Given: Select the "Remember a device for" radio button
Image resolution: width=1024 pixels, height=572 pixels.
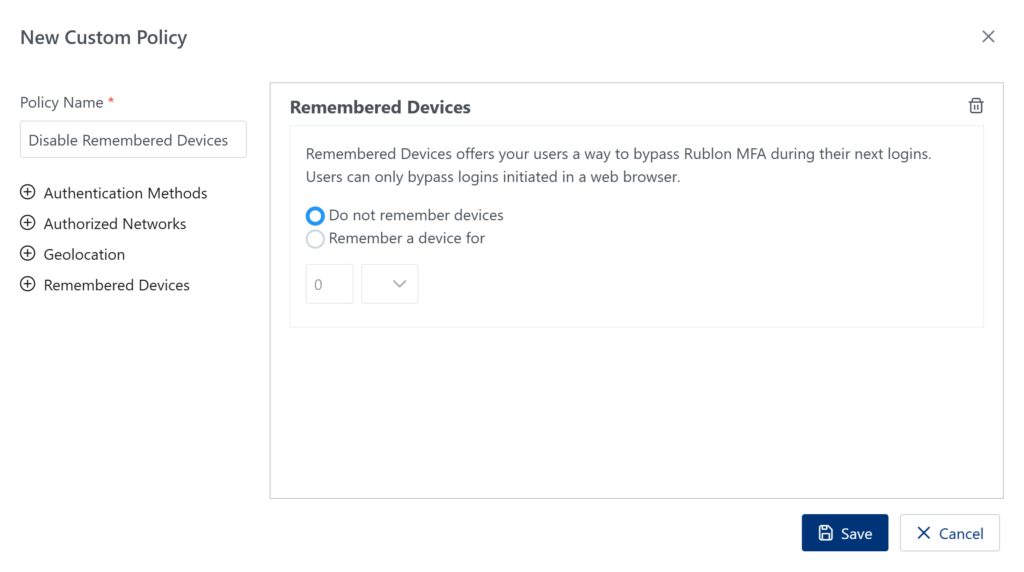Looking at the screenshot, I should point(315,239).
